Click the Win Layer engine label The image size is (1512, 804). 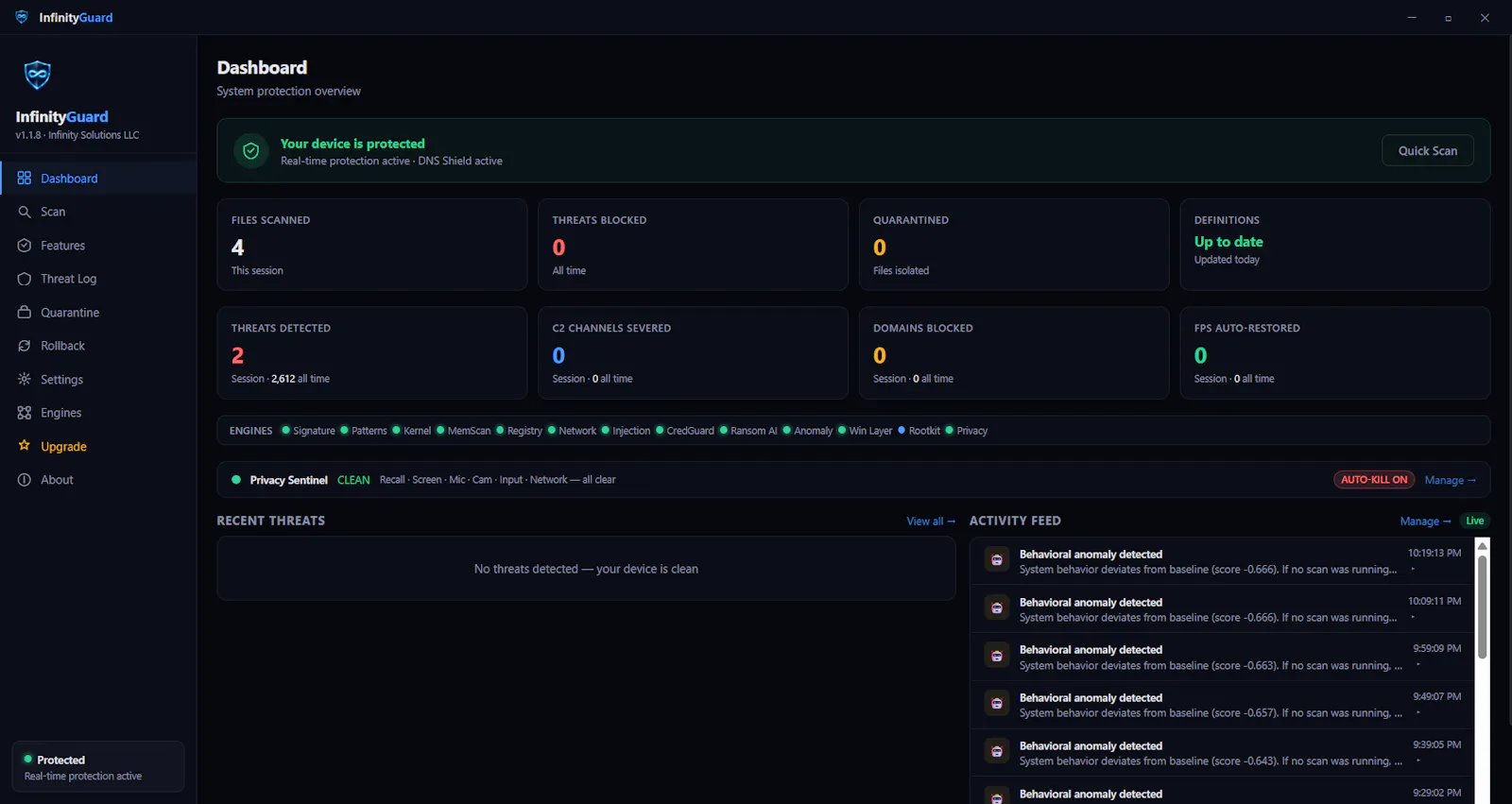coord(870,431)
